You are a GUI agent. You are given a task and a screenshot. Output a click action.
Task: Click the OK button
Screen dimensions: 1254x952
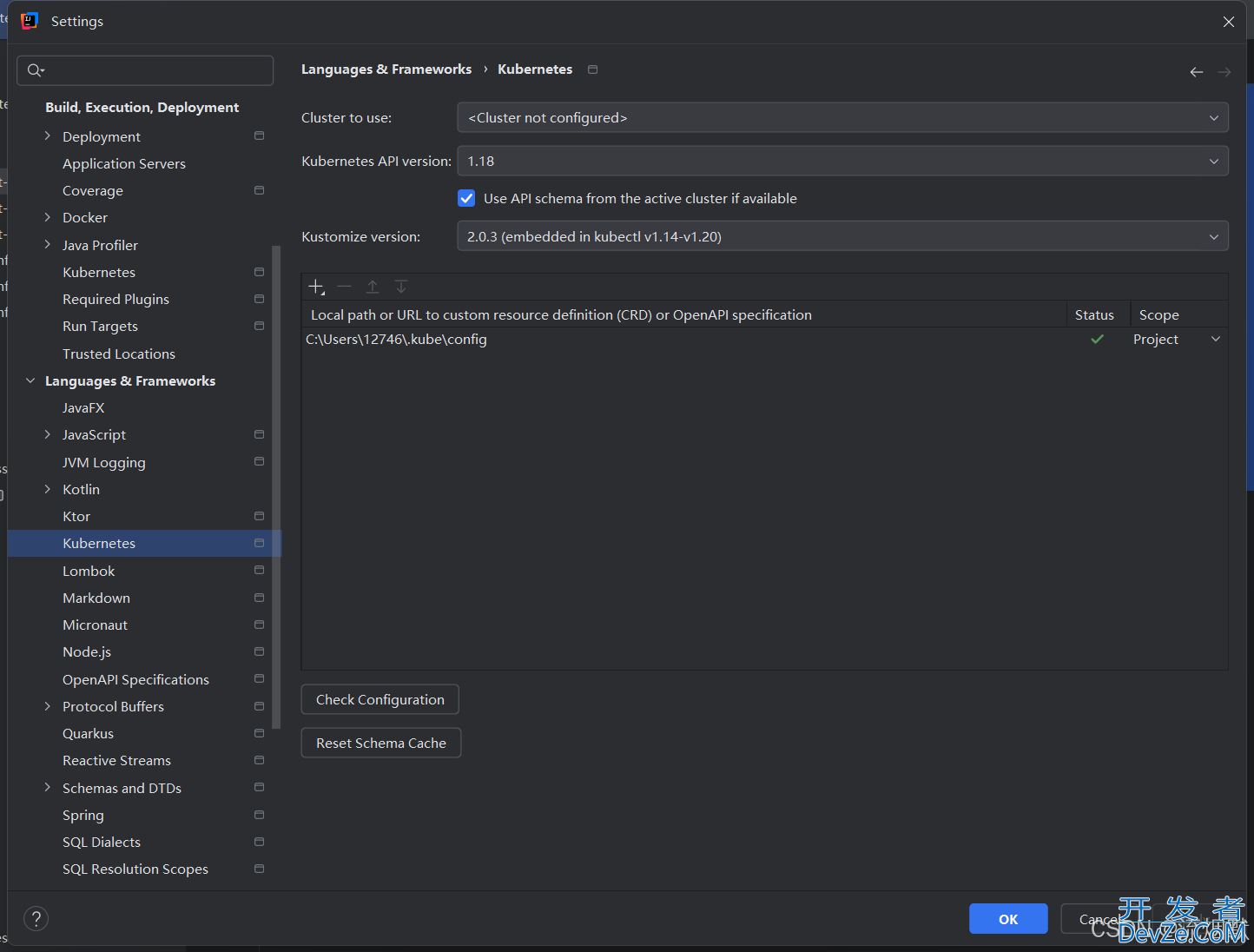pos(1008,919)
